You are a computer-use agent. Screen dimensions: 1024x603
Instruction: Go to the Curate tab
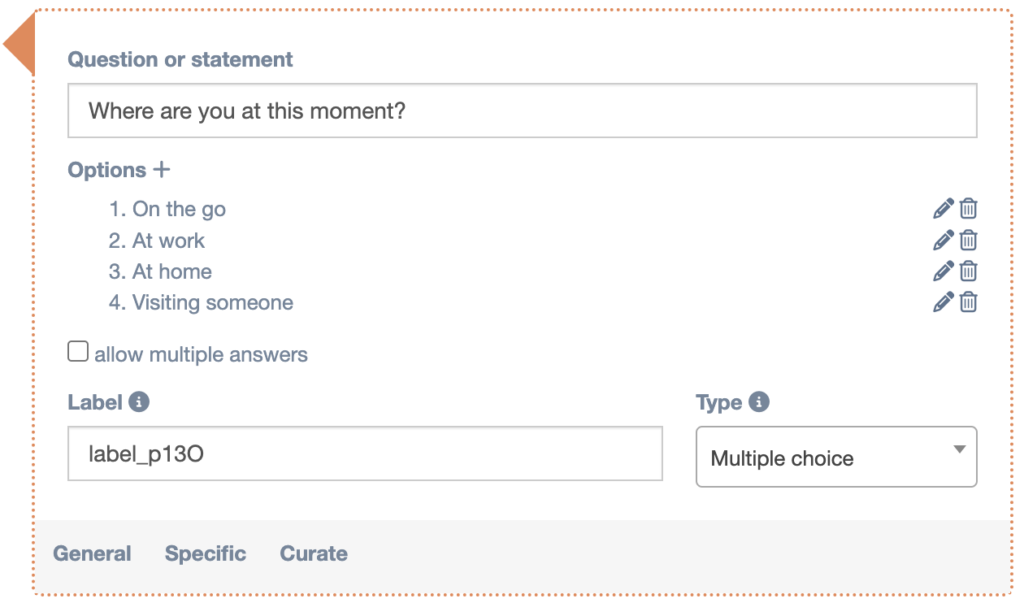point(313,554)
